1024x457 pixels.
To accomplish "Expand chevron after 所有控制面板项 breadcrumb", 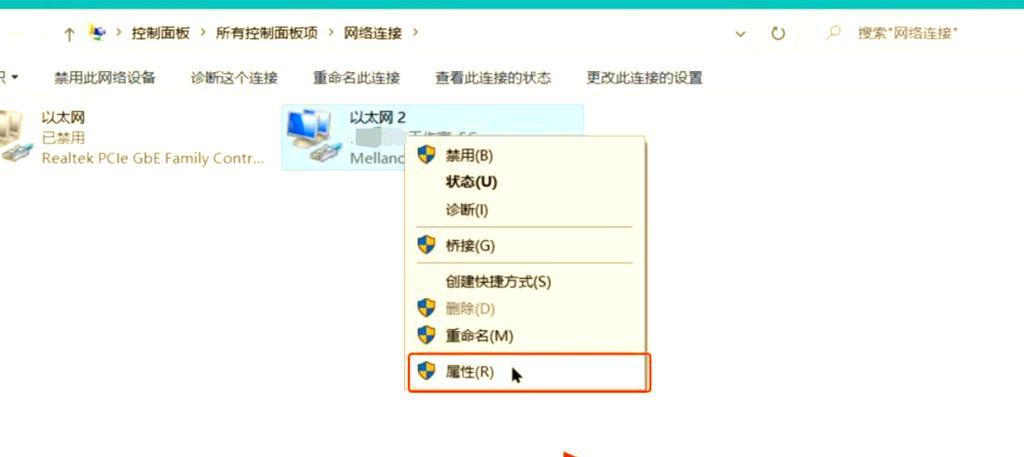I will click(x=330, y=33).
